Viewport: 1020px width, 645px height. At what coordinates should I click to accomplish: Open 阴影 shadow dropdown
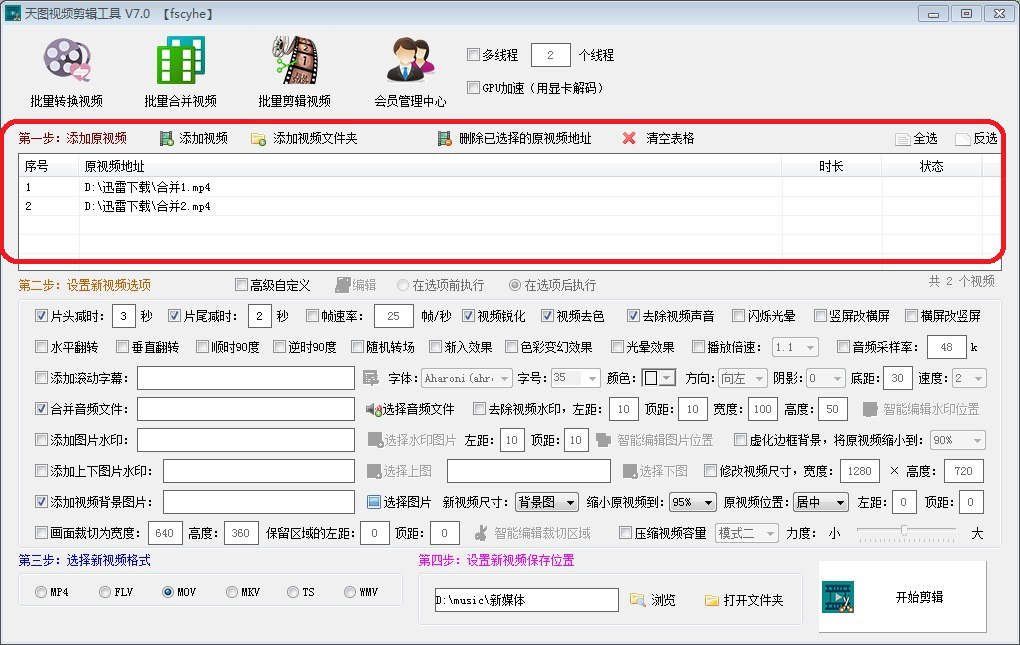[825, 378]
